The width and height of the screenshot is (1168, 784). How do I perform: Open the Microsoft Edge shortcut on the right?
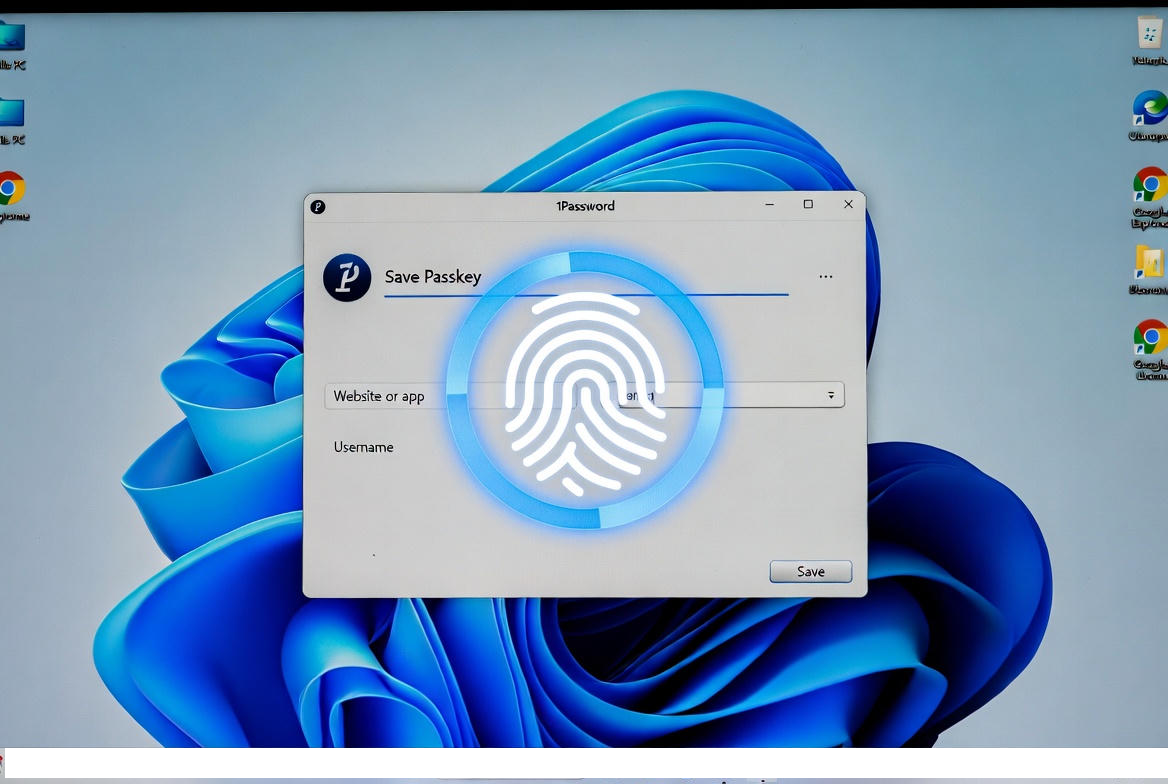tap(1149, 110)
